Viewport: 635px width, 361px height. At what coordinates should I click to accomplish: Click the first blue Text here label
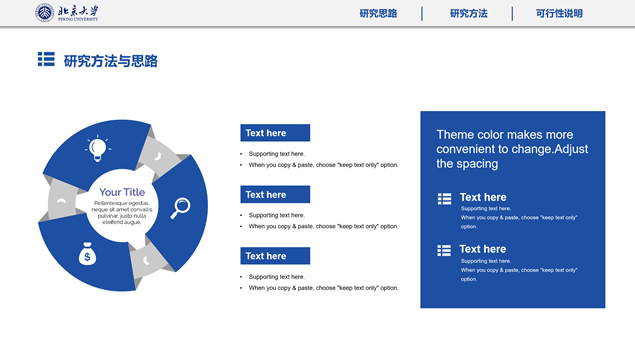pos(275,133)
